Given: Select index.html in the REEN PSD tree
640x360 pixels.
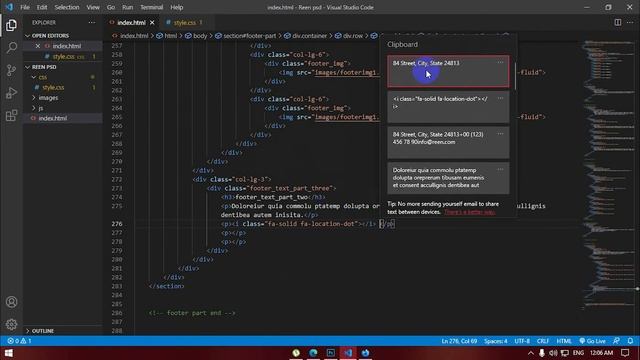Looking at the screenshot, I should click(x=53, y=118).
